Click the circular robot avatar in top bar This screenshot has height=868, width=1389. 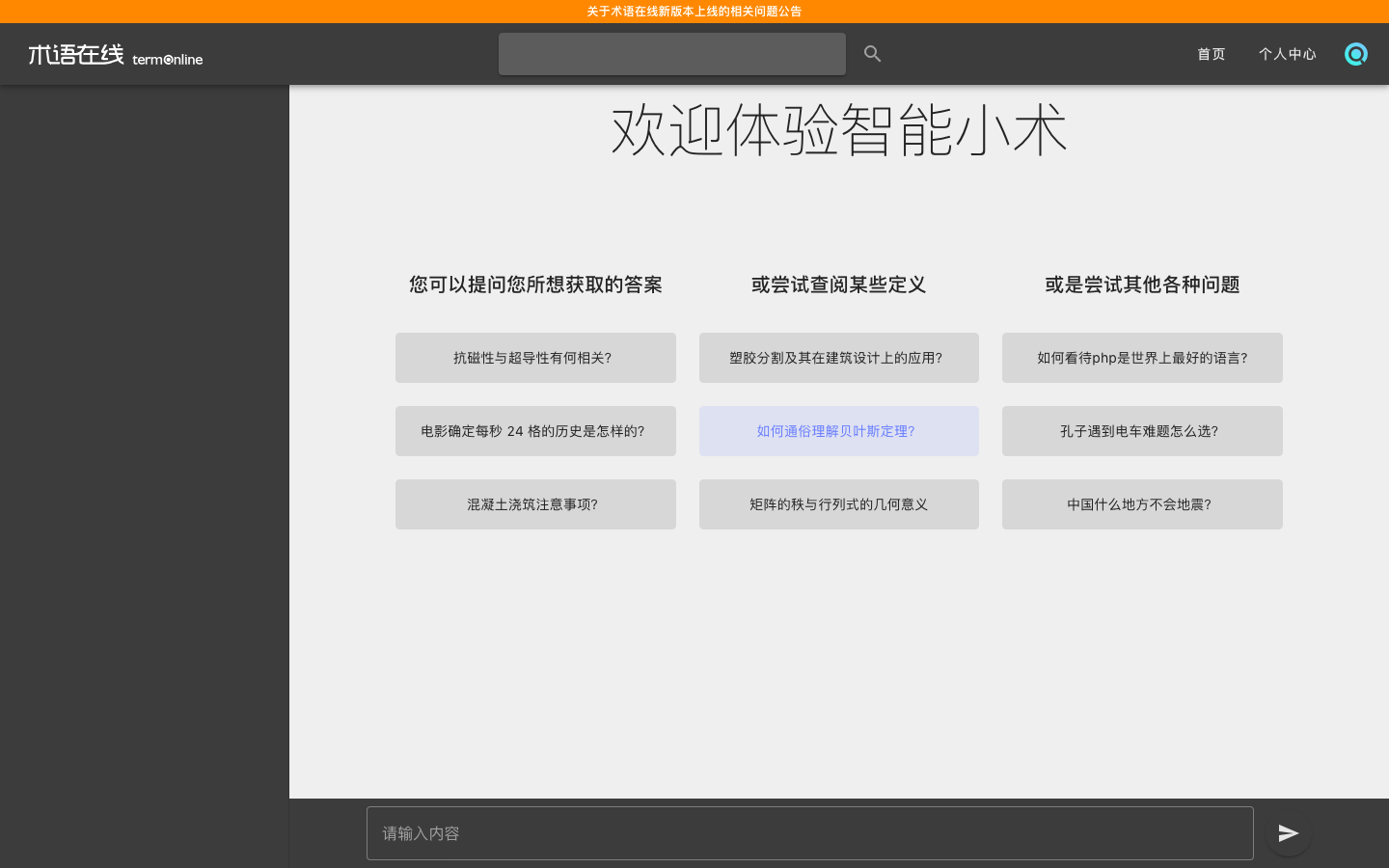point(1356,54)
